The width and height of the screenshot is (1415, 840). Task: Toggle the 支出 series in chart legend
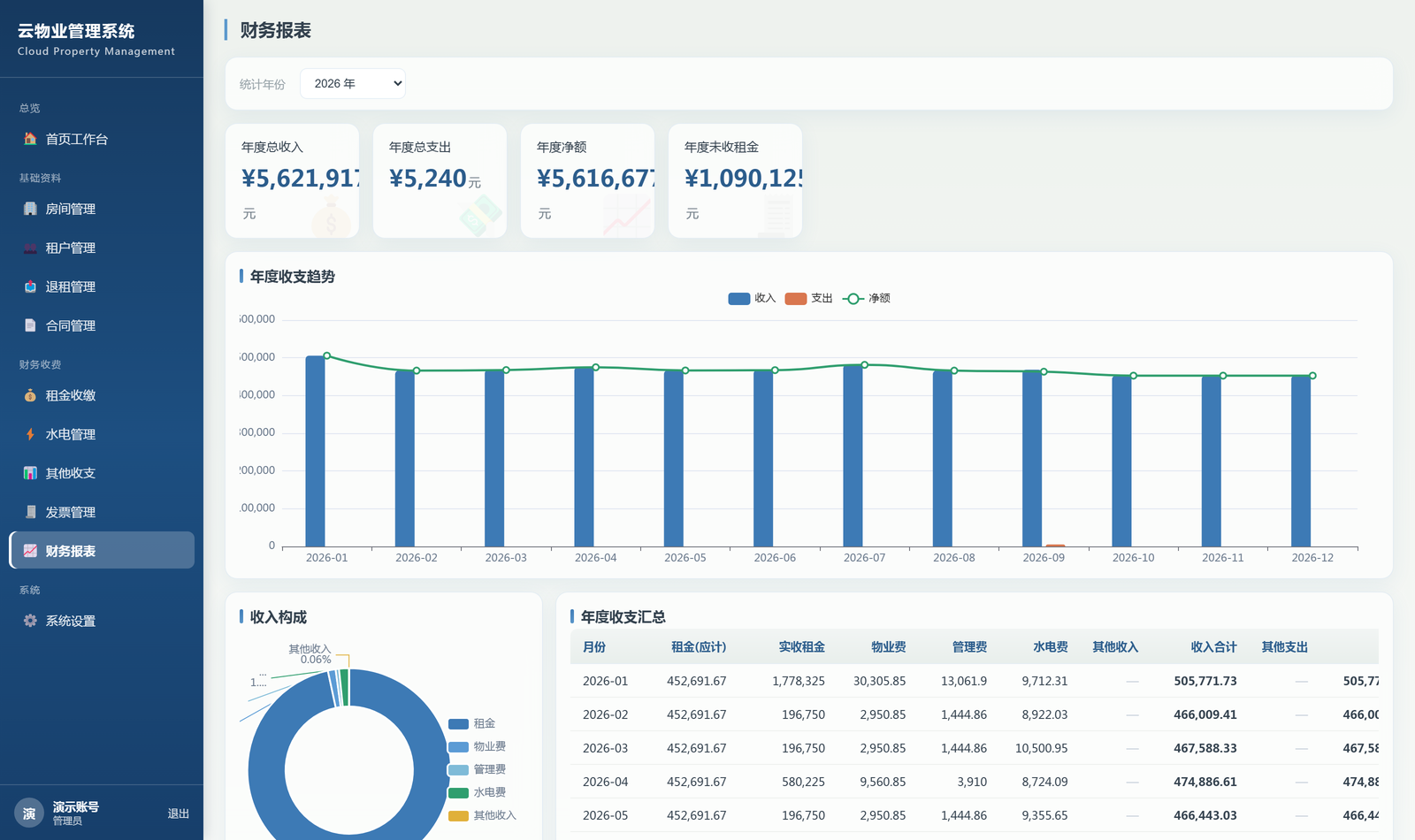(808, 299)
